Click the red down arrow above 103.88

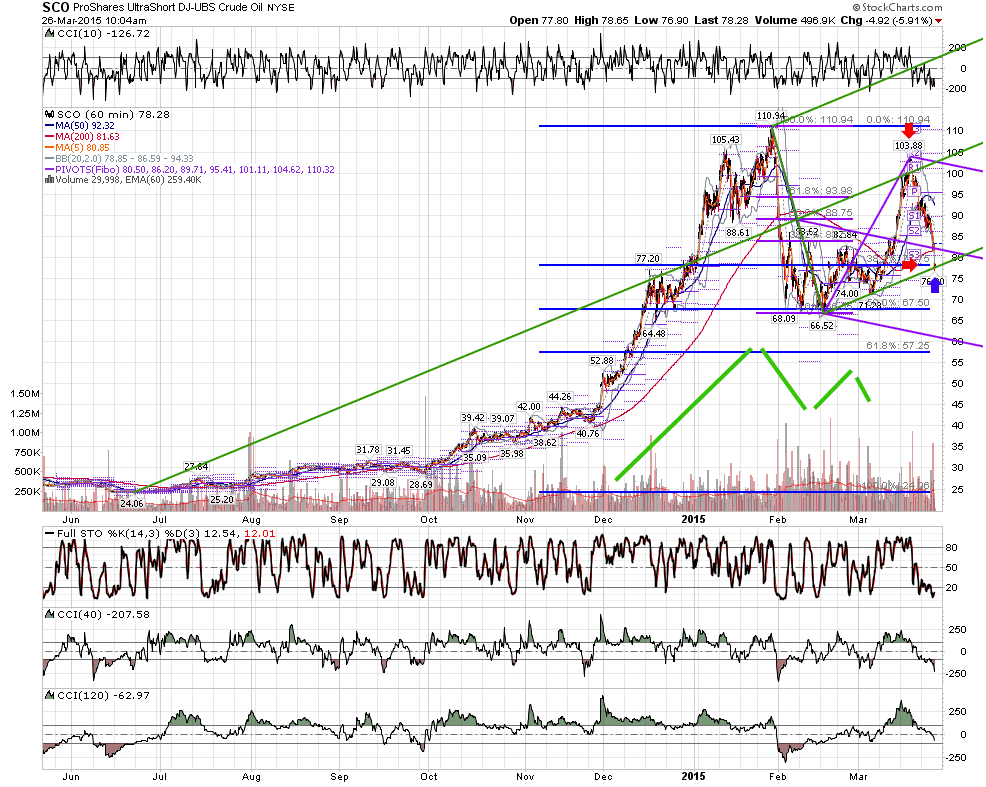point(909,131)
